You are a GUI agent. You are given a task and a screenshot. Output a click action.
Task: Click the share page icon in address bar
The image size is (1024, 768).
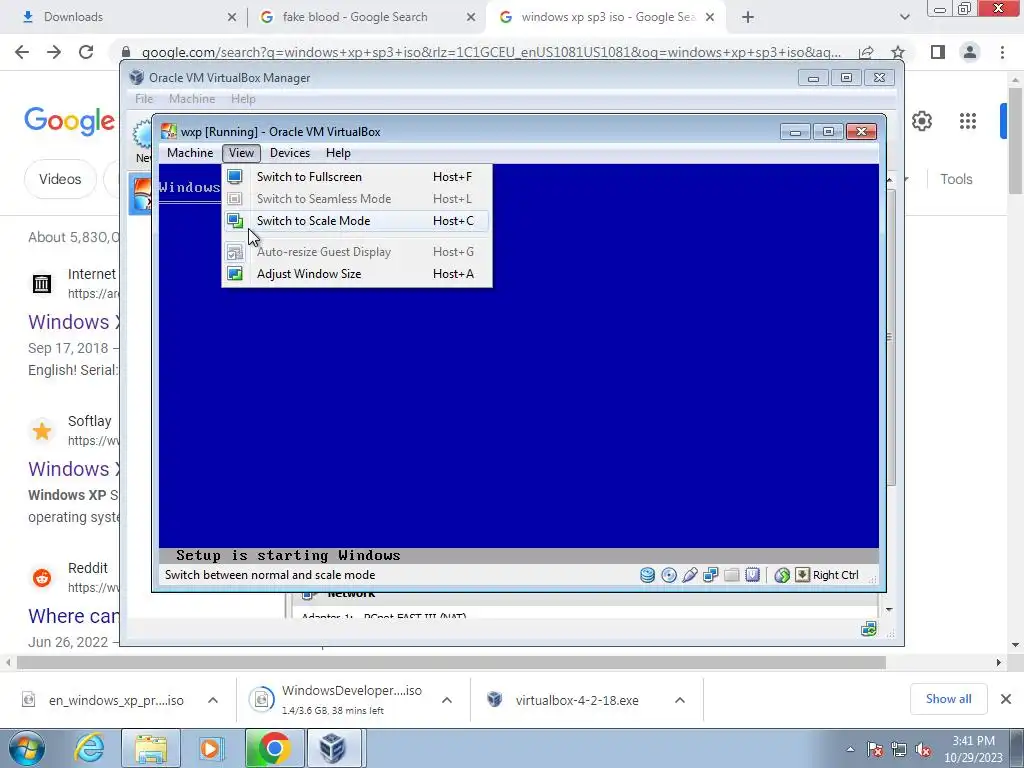tap(866, 52)
